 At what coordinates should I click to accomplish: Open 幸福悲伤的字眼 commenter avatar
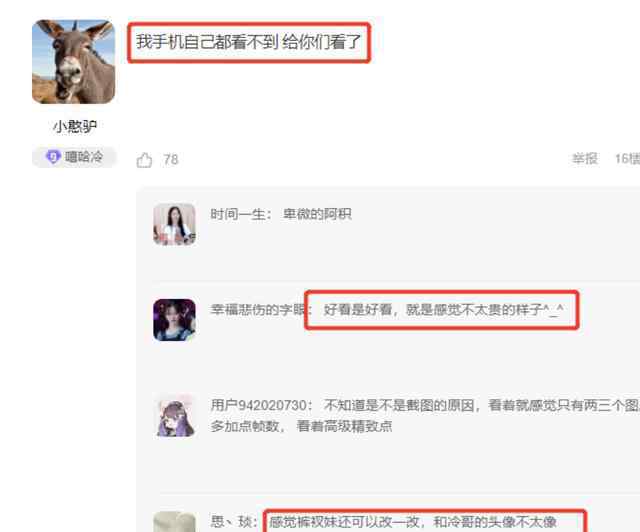(174, 320)
